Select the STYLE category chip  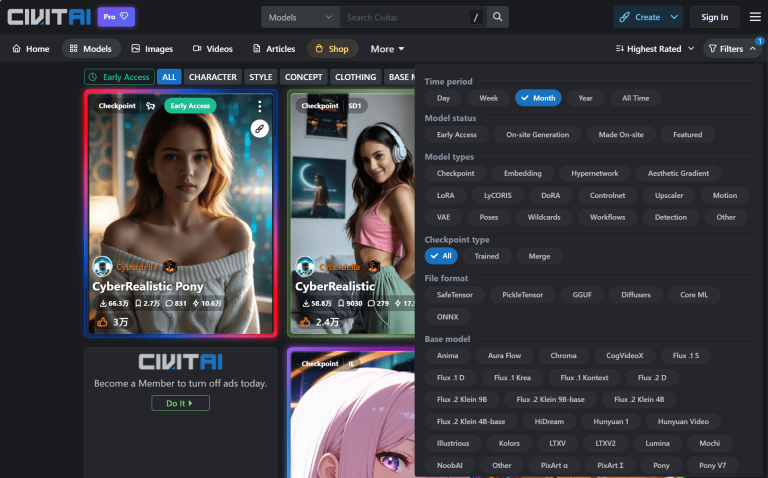pos(261,77)
